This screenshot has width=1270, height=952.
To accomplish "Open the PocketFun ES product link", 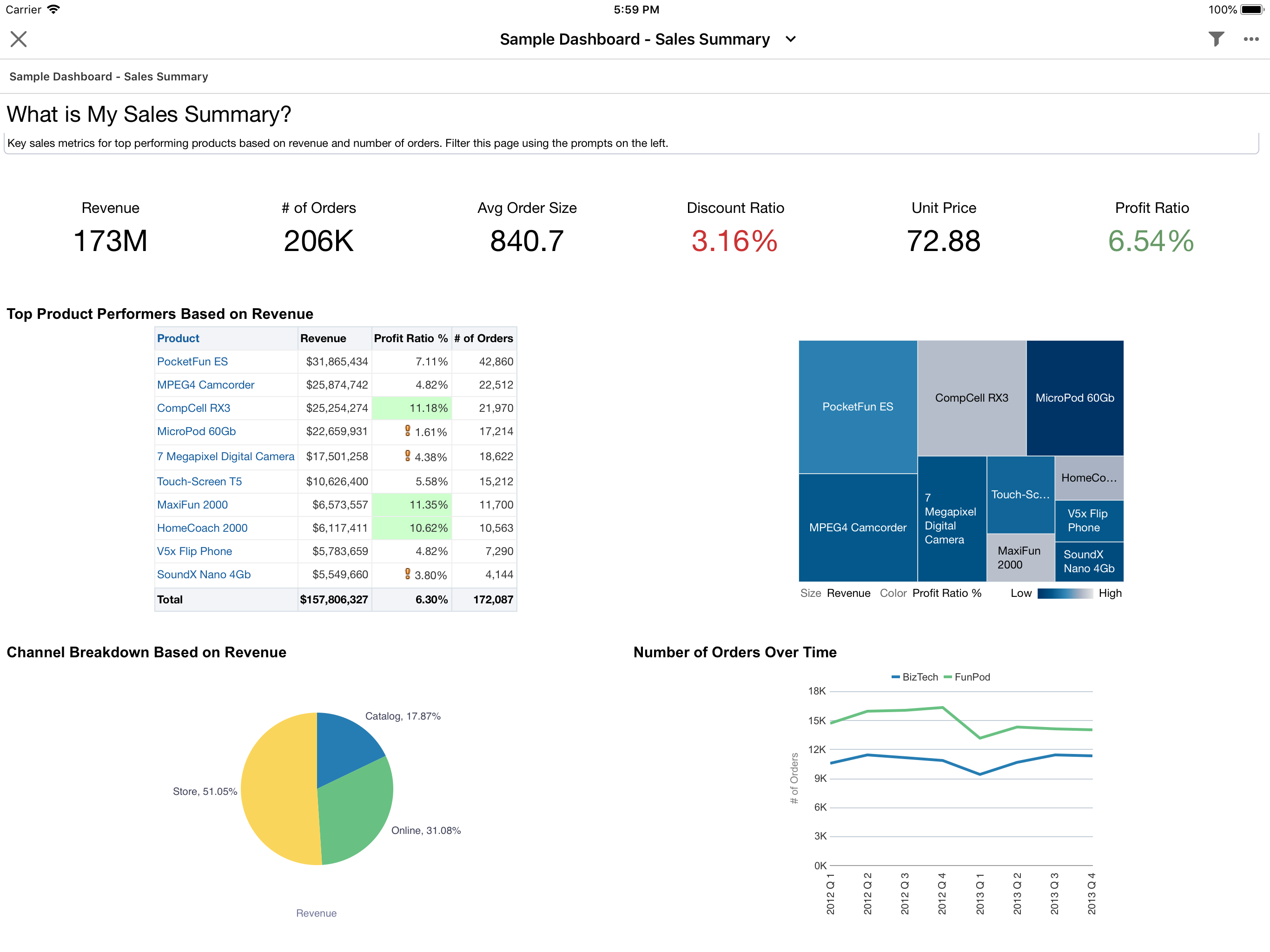I will tap(192, 361).
